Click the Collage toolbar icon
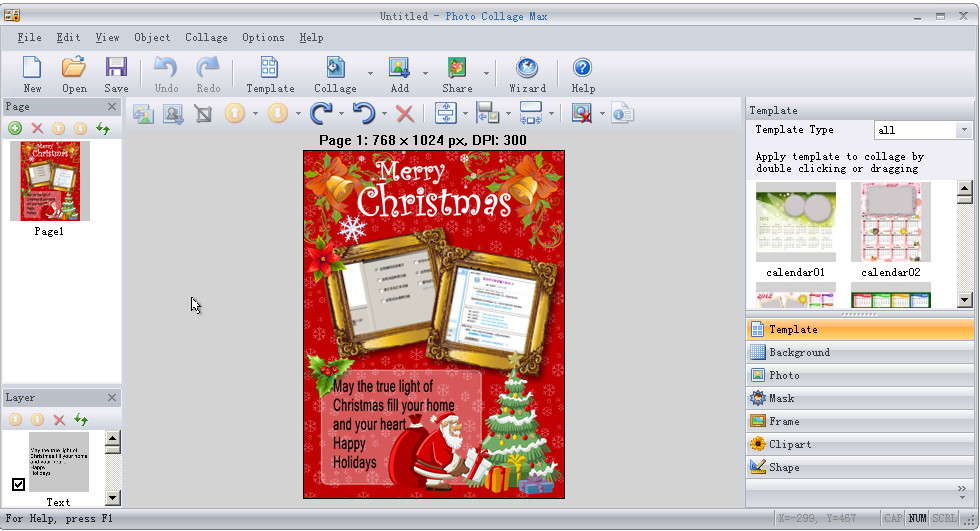Viewport: 980px width, 531px height. coord(335,67)
